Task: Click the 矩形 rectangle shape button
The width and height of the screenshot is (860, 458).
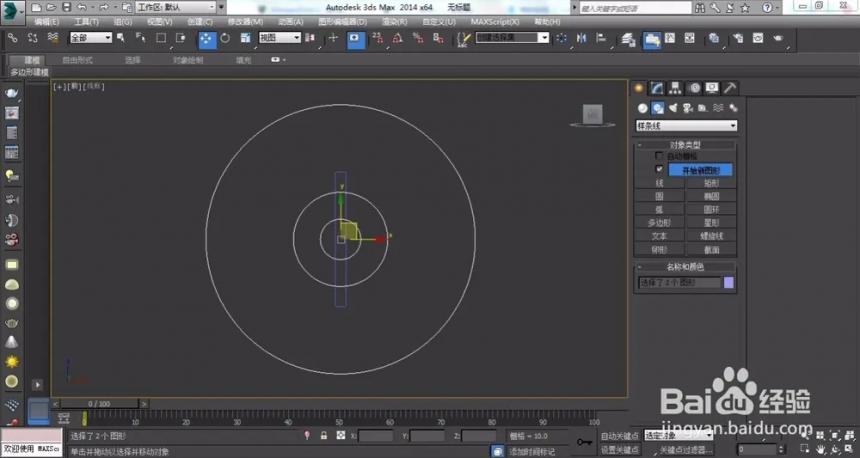Action: click(x=711, y=183)
